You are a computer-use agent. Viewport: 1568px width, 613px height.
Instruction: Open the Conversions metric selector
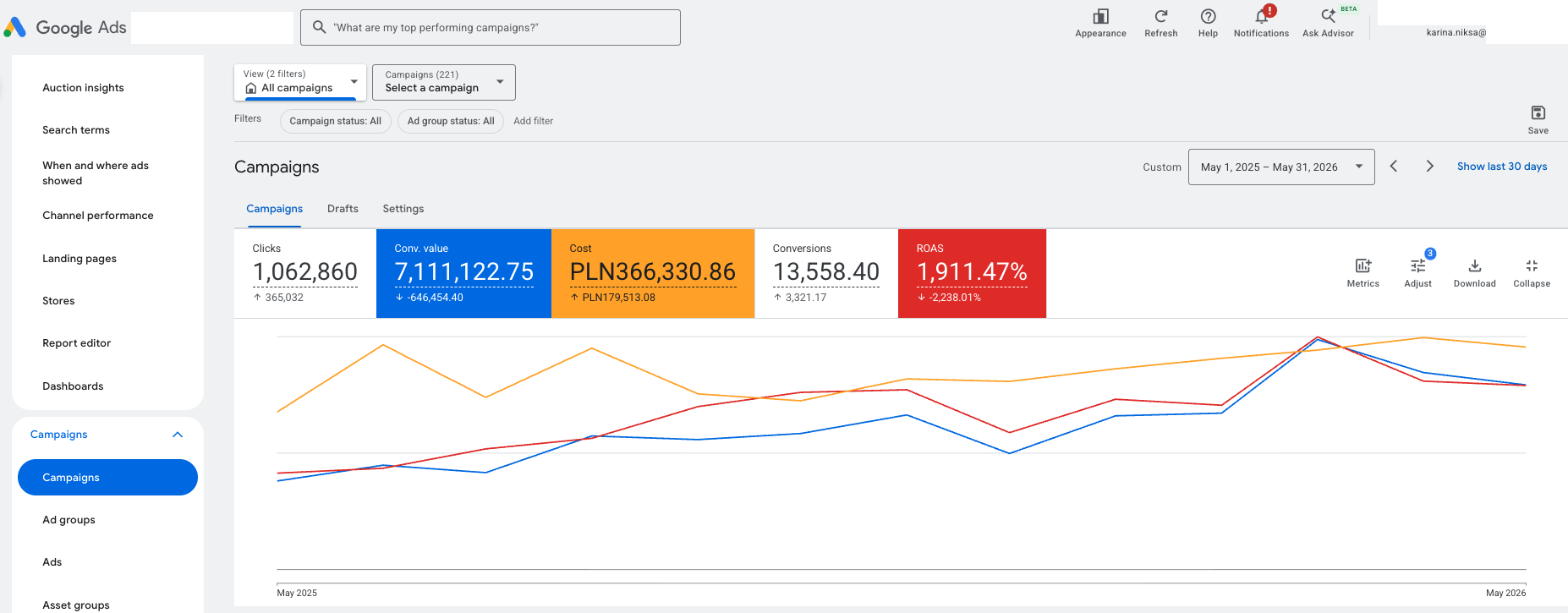(825, 273)
